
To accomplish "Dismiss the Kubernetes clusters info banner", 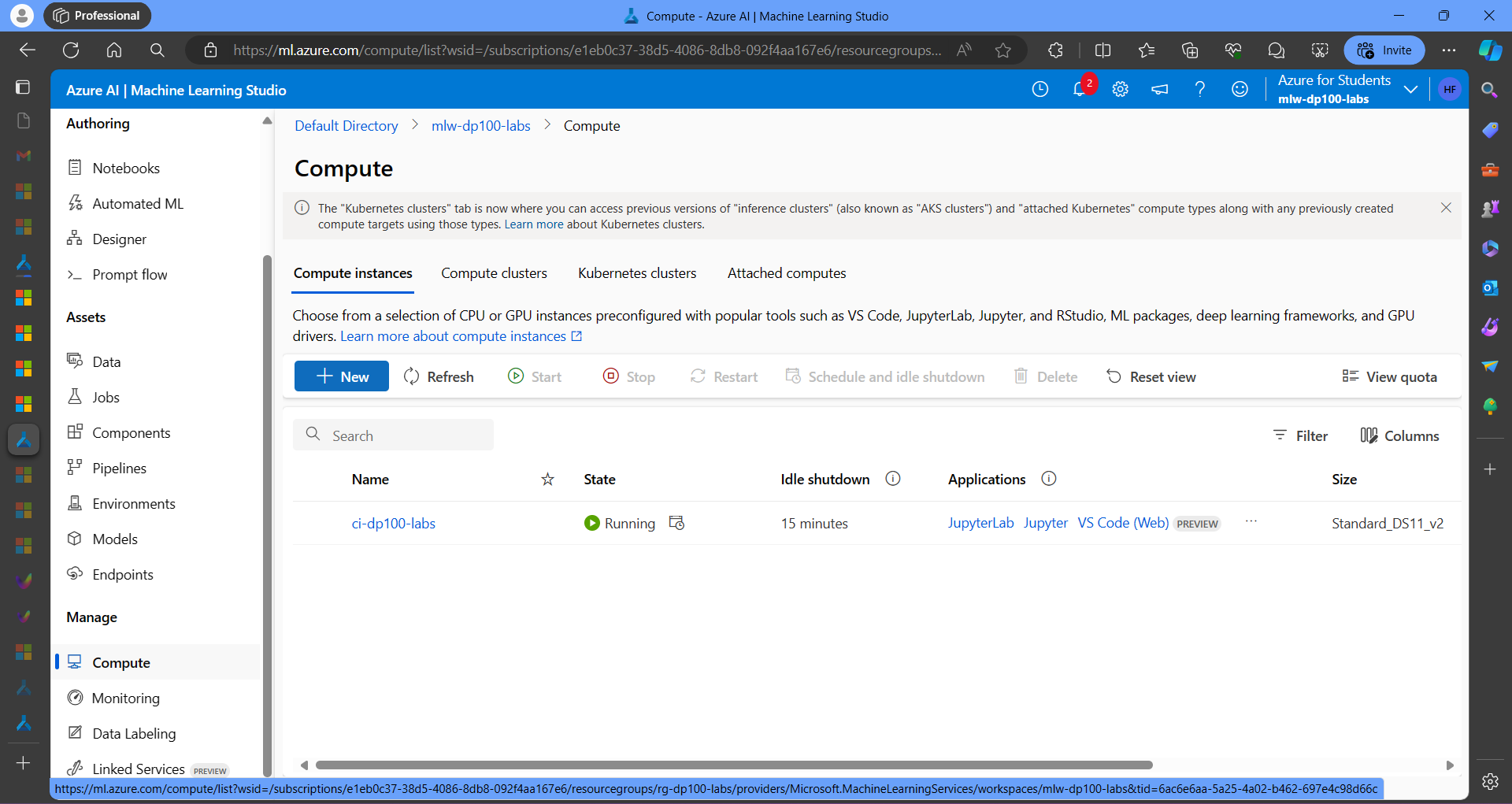I will pyautogui.click(x=1446, y=208).
